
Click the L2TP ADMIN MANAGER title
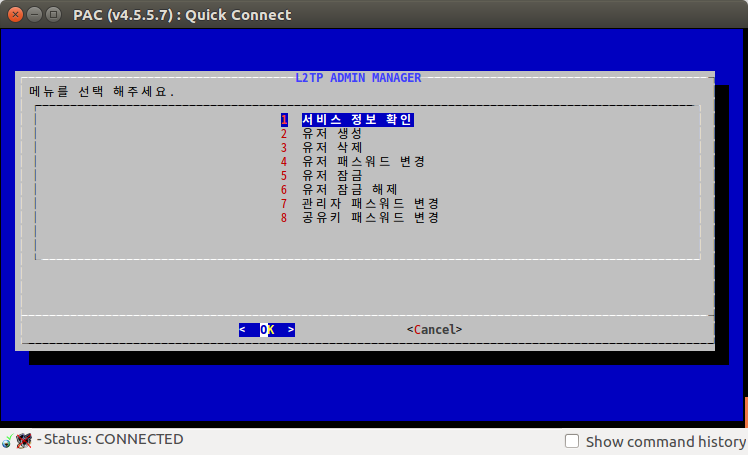(358, 78)
